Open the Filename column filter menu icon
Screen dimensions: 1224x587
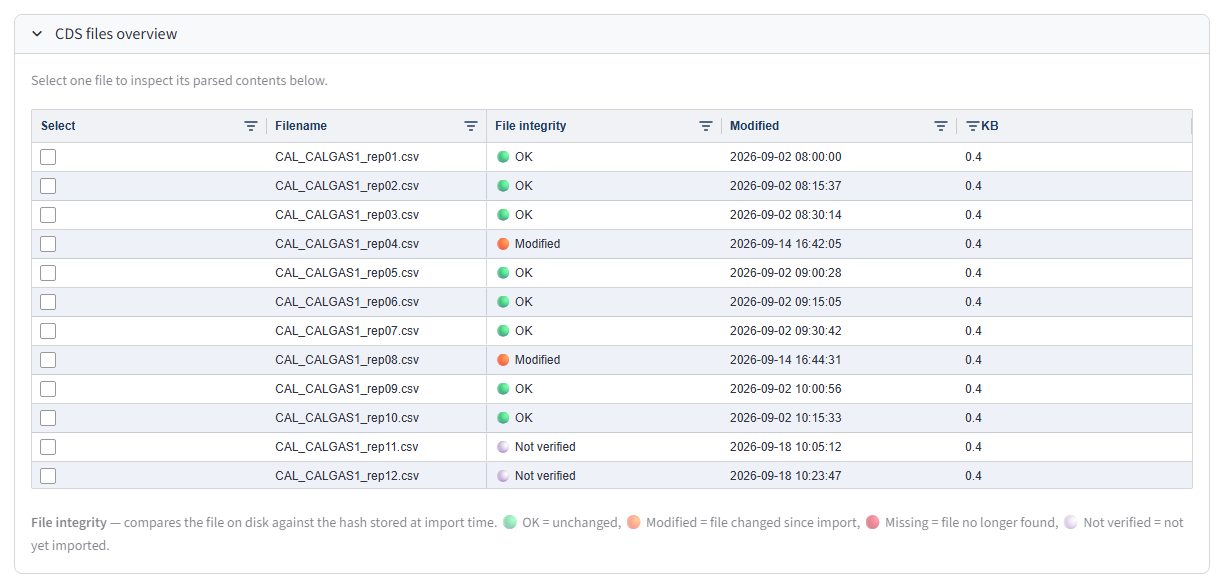point(471,126)
